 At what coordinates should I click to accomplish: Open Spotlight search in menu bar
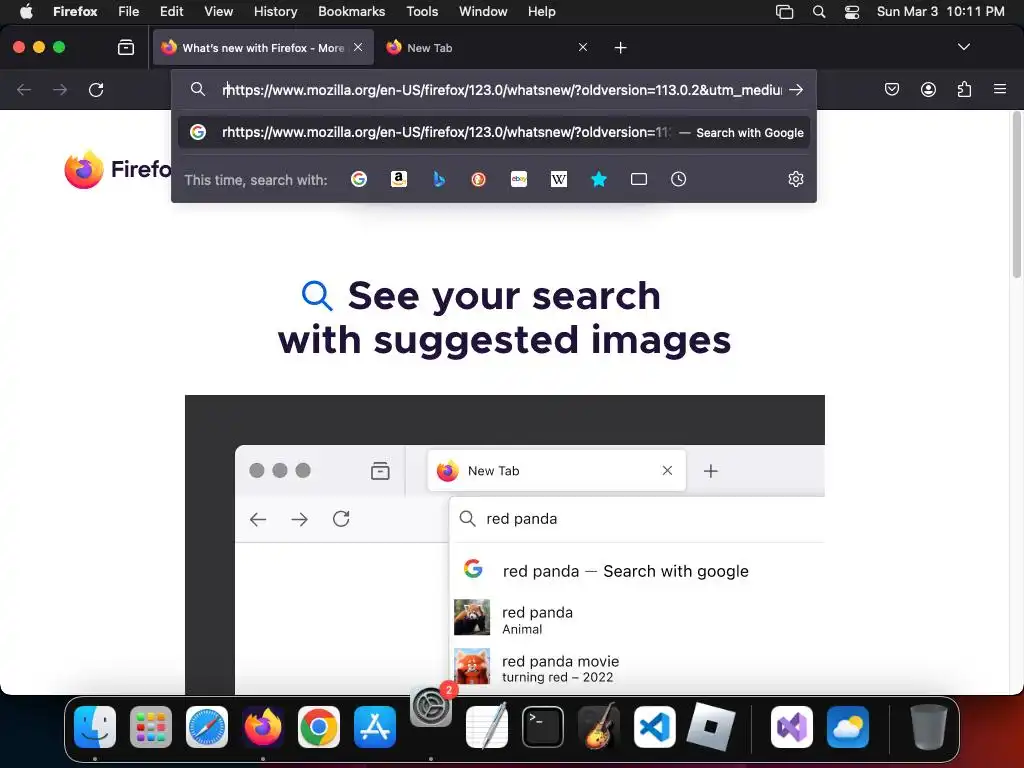tap(818, 11)
